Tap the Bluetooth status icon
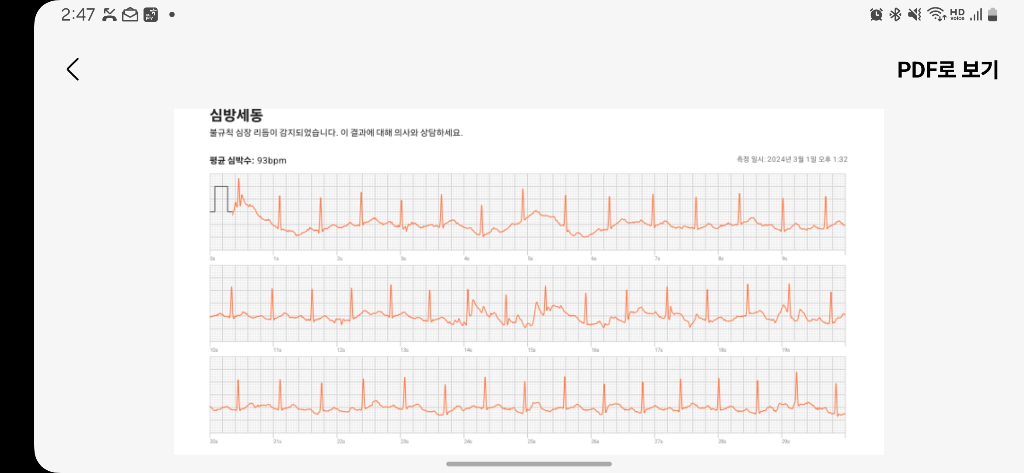The image size is (1024, 473). click(895, 14)
